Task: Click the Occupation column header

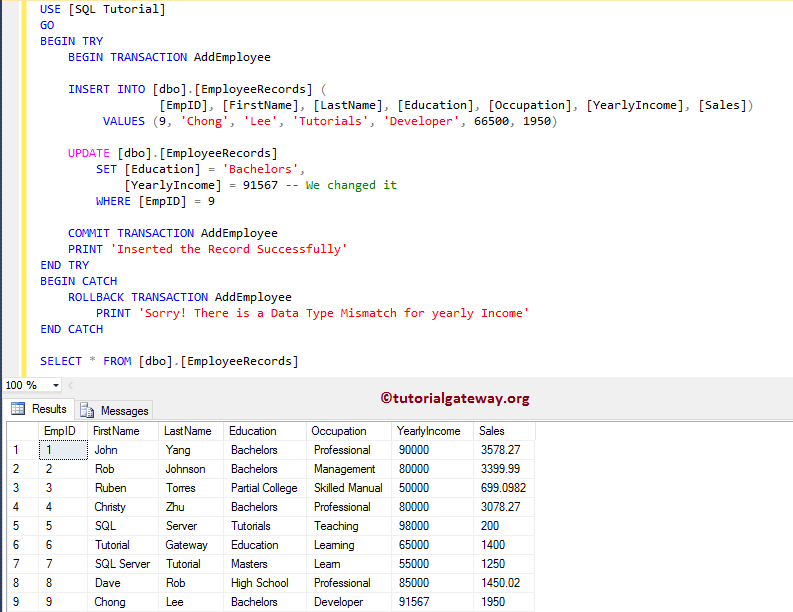Action: click(339, 431)
